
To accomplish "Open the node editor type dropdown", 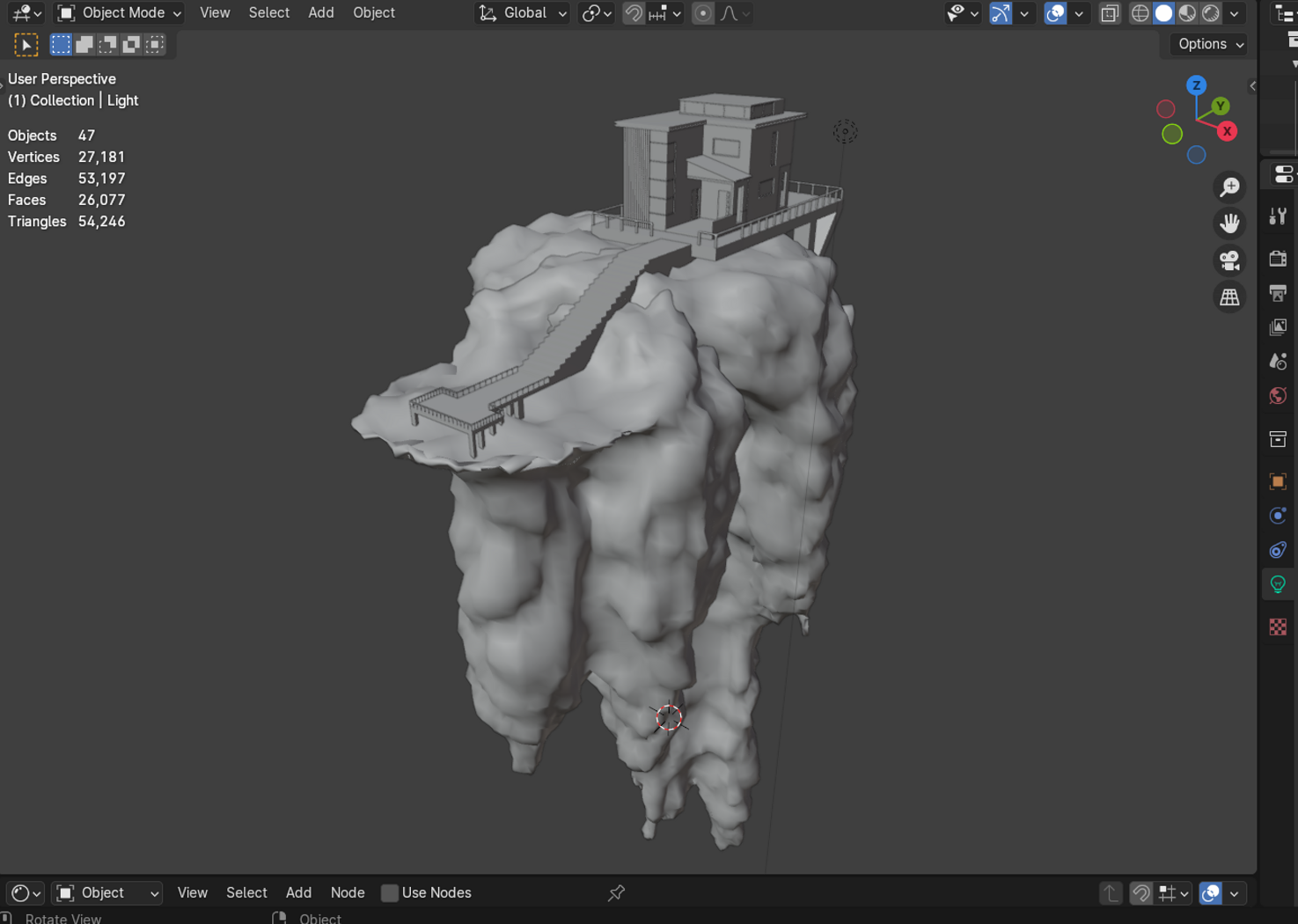I will [x=26, y=893].
